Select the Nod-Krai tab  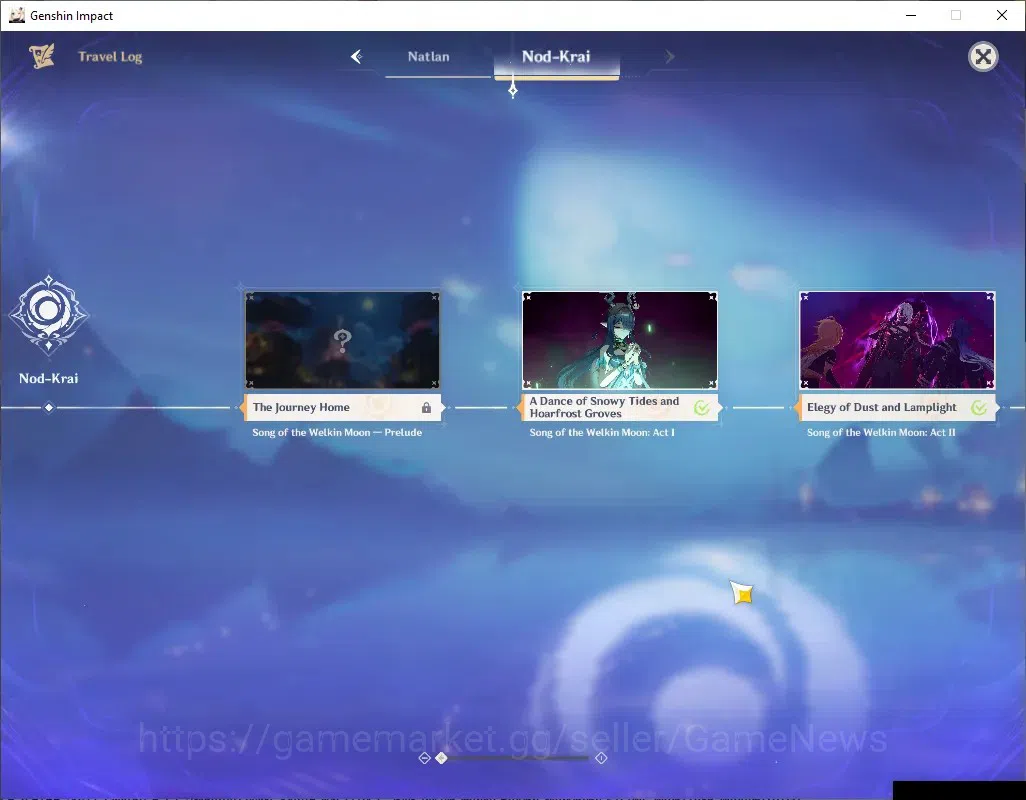coord(556,57)
